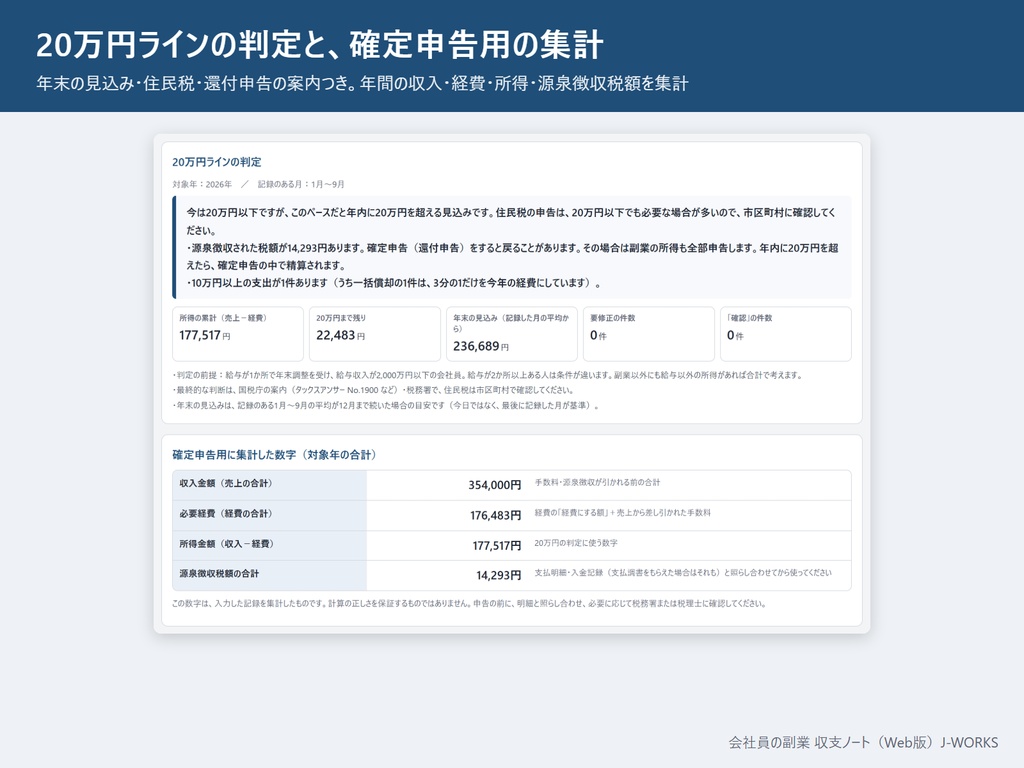Screen dimensions: 1024x768
Task: Click the 源泉徴収税額の合計 row label
Action: (x=219, y=573)
